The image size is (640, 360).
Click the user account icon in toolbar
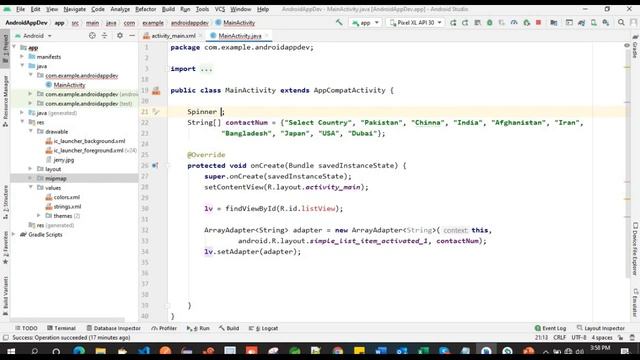(x=633, y=23)
